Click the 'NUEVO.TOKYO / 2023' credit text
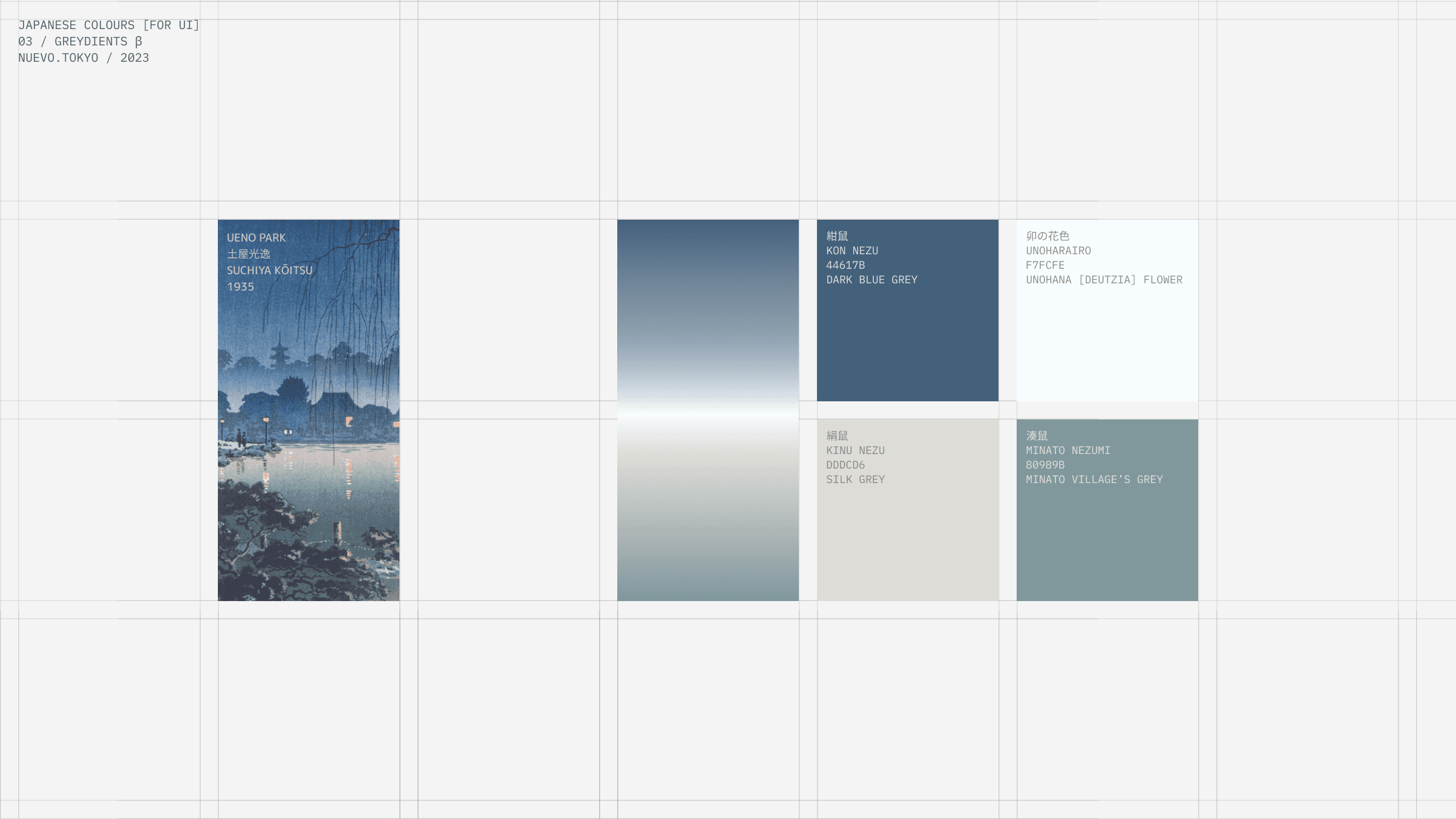The height and width of the screenshot is (819, 1456). [x=84, y=58]
